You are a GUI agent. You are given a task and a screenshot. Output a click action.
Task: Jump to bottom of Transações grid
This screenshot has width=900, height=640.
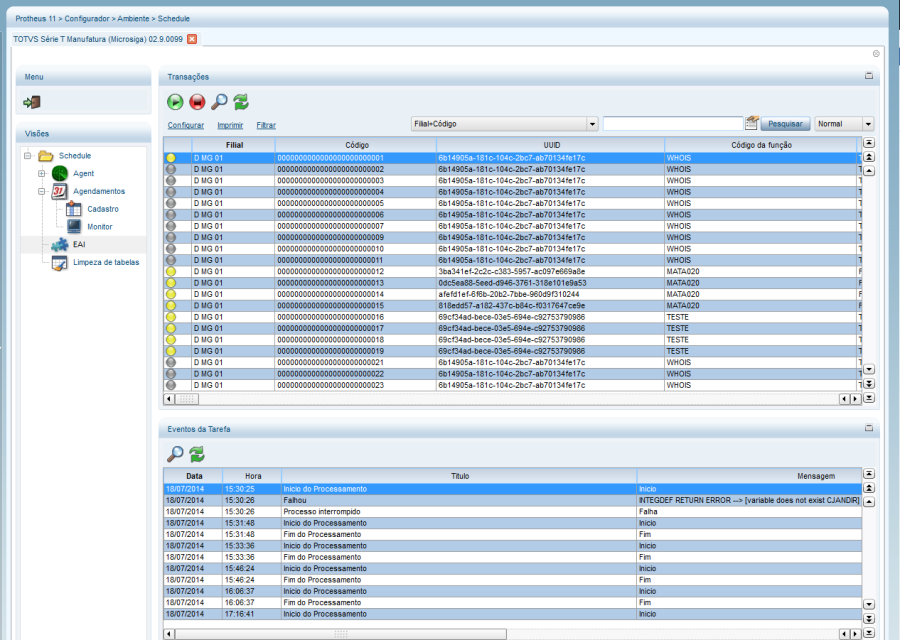point(869,398)
